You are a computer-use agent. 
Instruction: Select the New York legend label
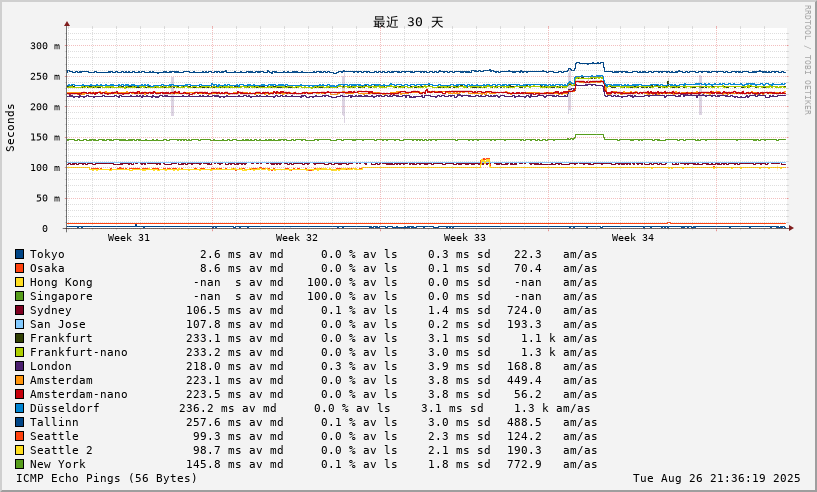57,464
